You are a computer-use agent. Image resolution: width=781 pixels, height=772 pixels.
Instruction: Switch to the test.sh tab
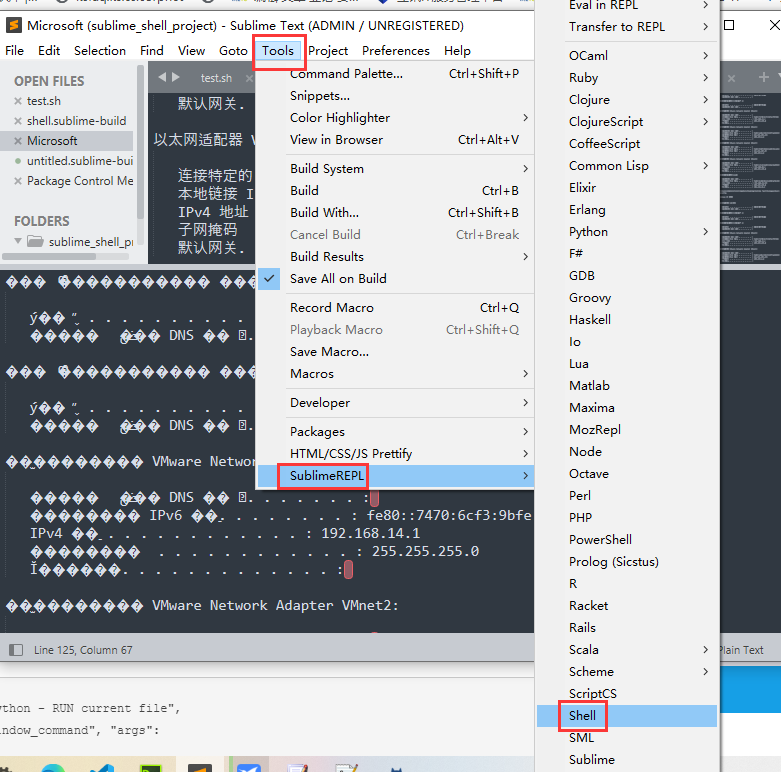pos(216,78)
